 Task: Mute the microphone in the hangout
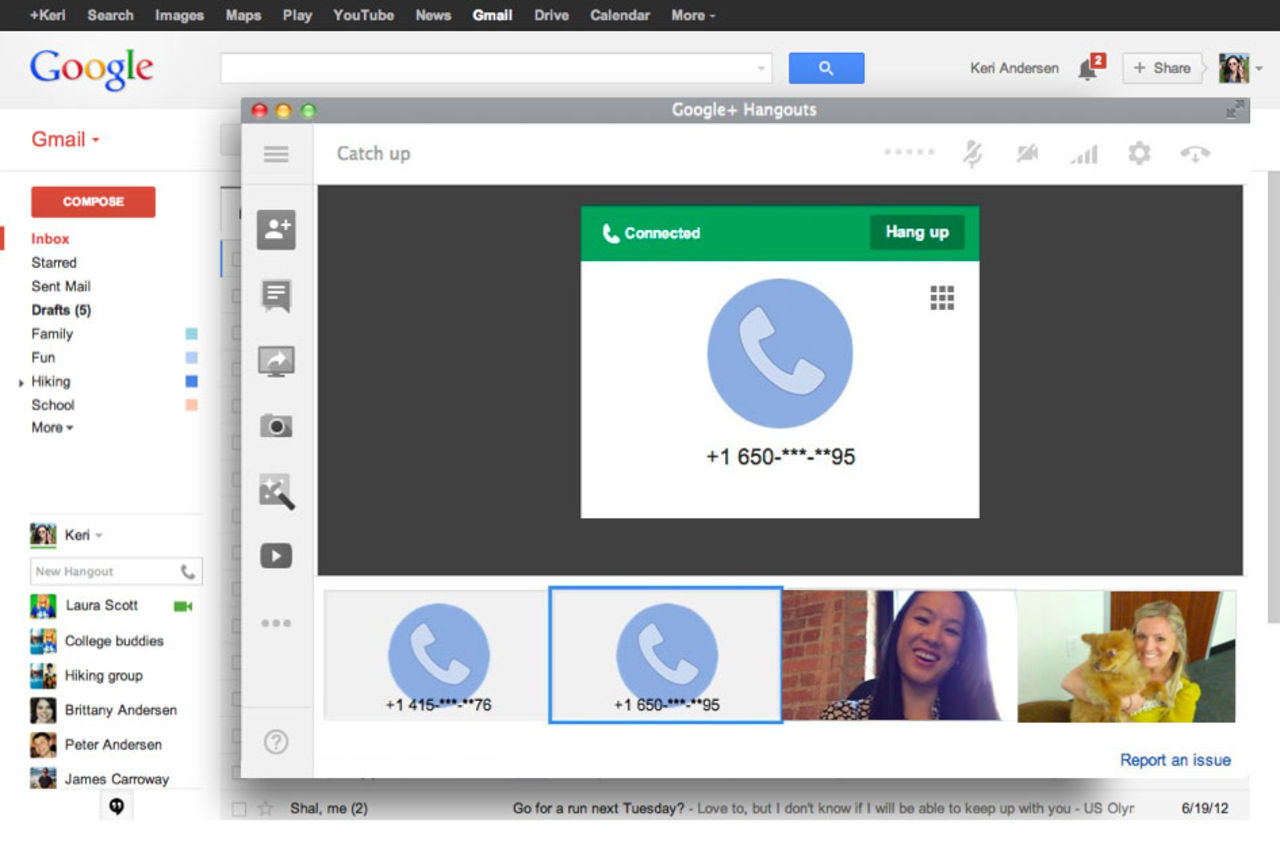pos(973,153)
